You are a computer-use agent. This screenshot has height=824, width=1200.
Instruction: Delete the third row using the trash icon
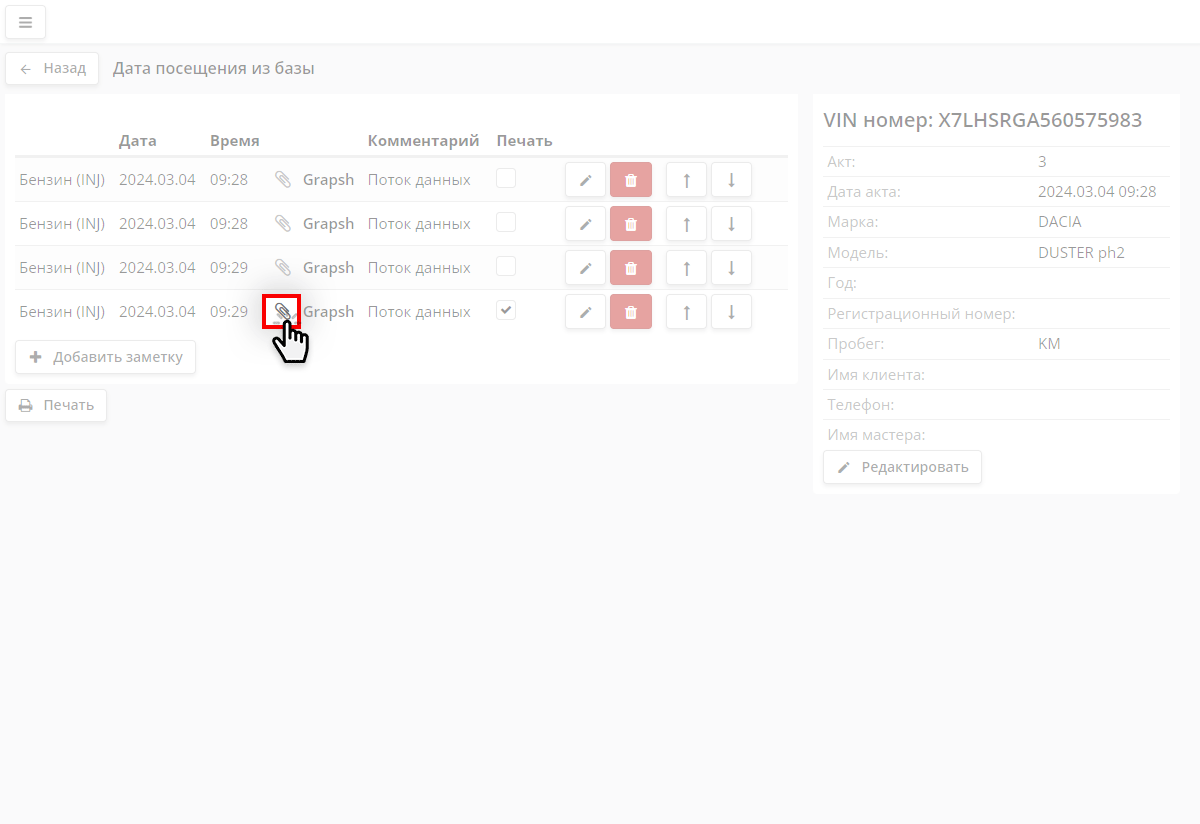pos(630,267)
